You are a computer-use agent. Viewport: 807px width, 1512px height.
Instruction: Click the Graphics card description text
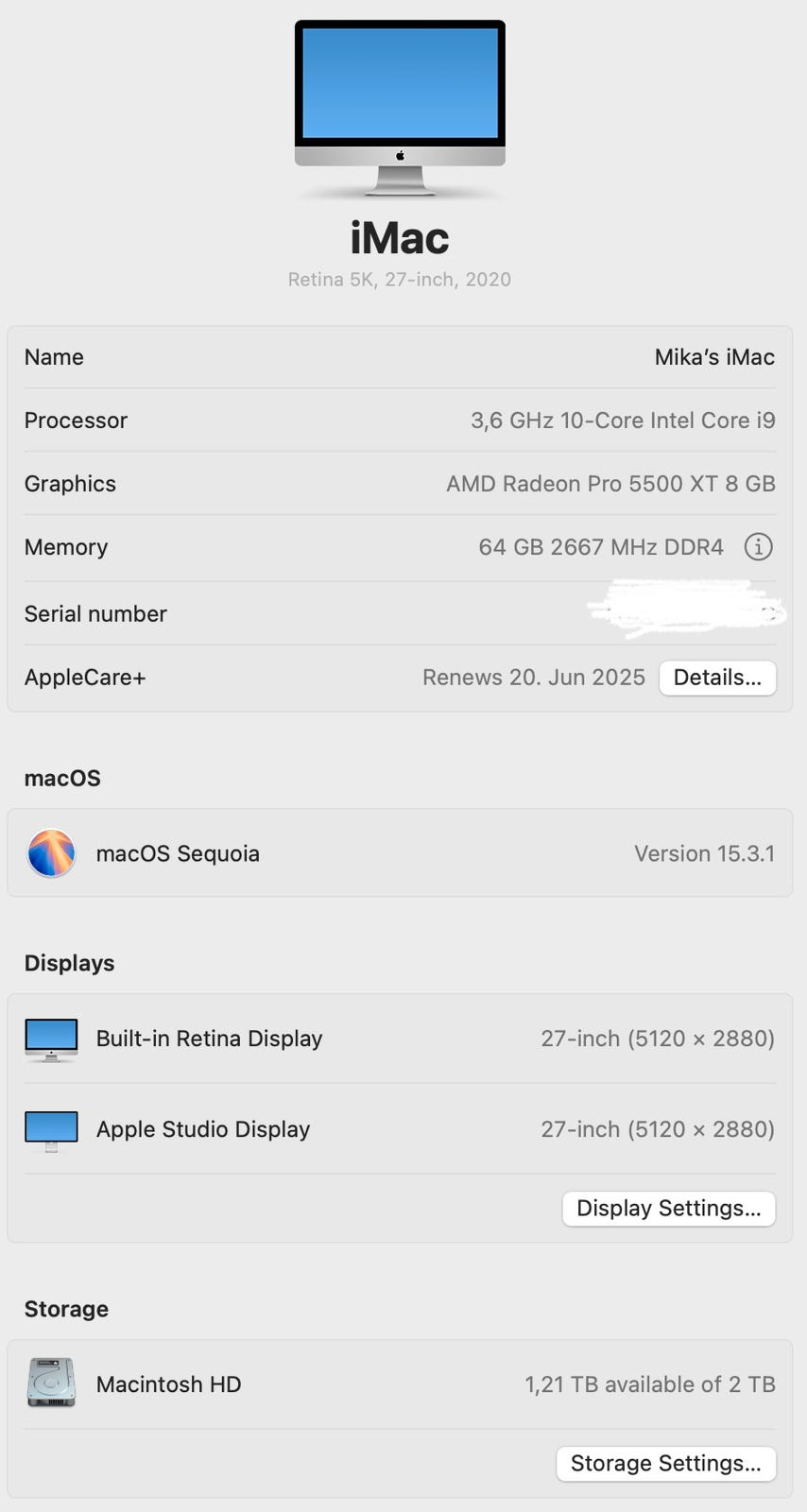click(610, 484)
